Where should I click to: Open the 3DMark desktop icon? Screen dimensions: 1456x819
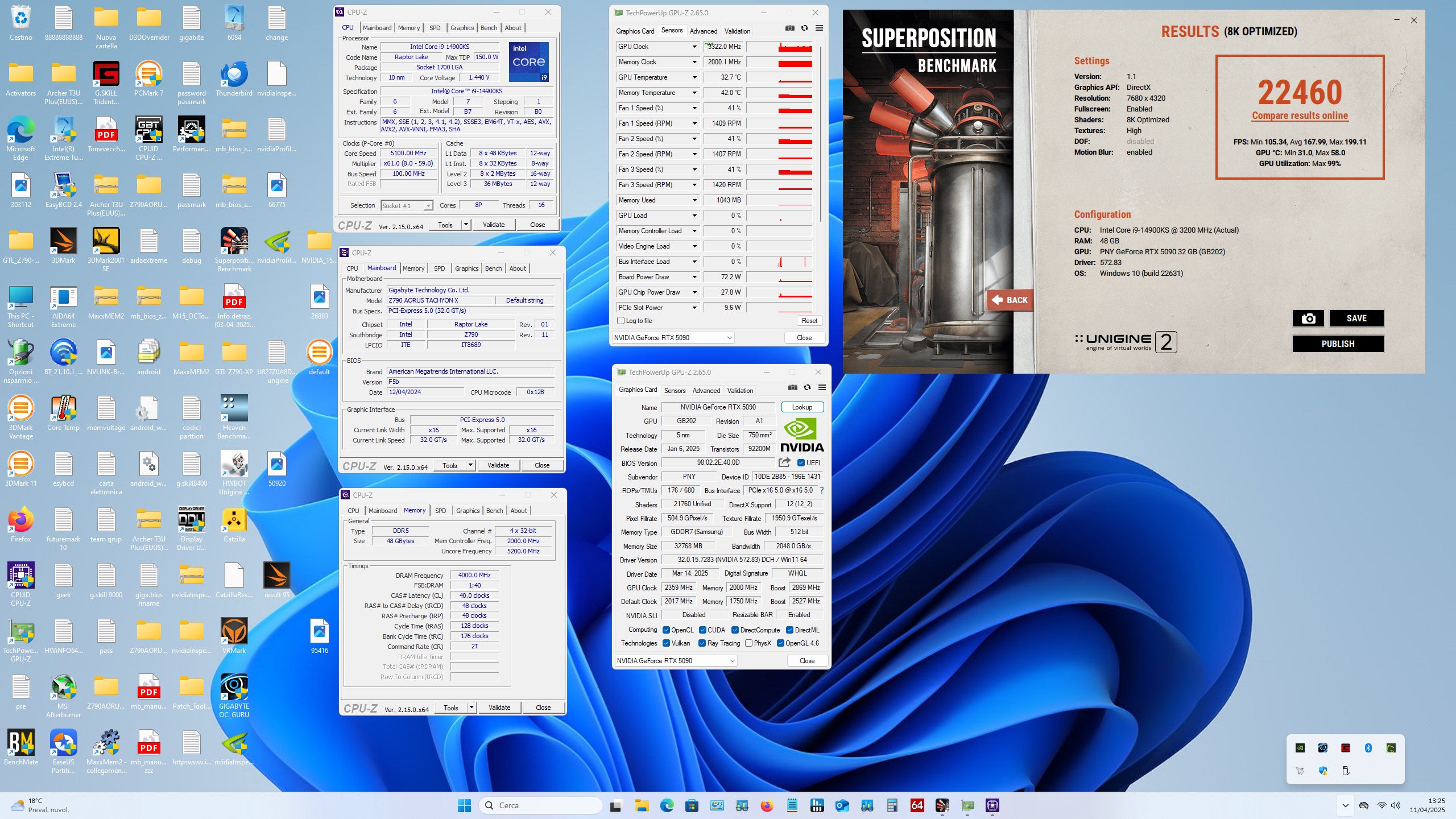click(64, 246)
